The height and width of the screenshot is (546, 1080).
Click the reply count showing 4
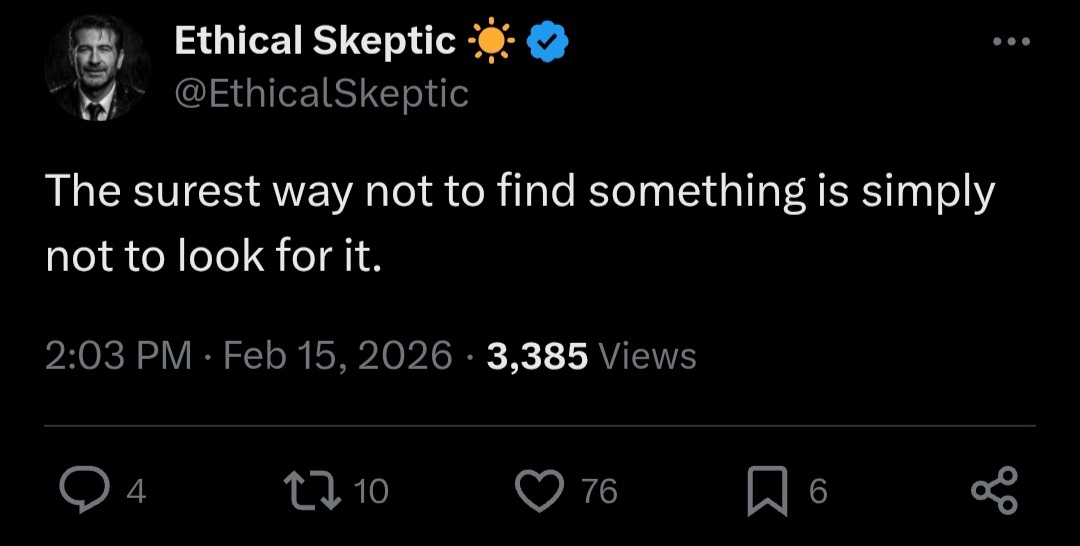tap(137, 491)
